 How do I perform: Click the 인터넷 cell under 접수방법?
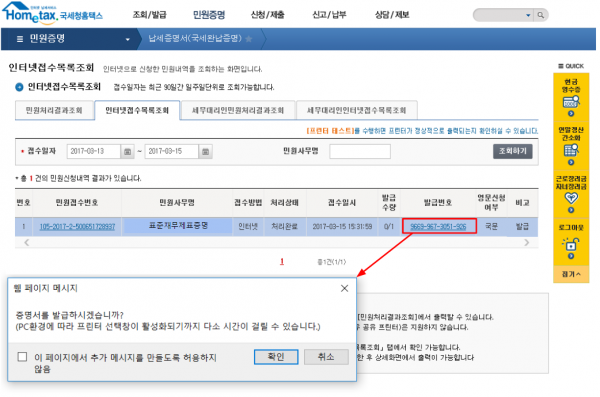(x=248, y=226)
